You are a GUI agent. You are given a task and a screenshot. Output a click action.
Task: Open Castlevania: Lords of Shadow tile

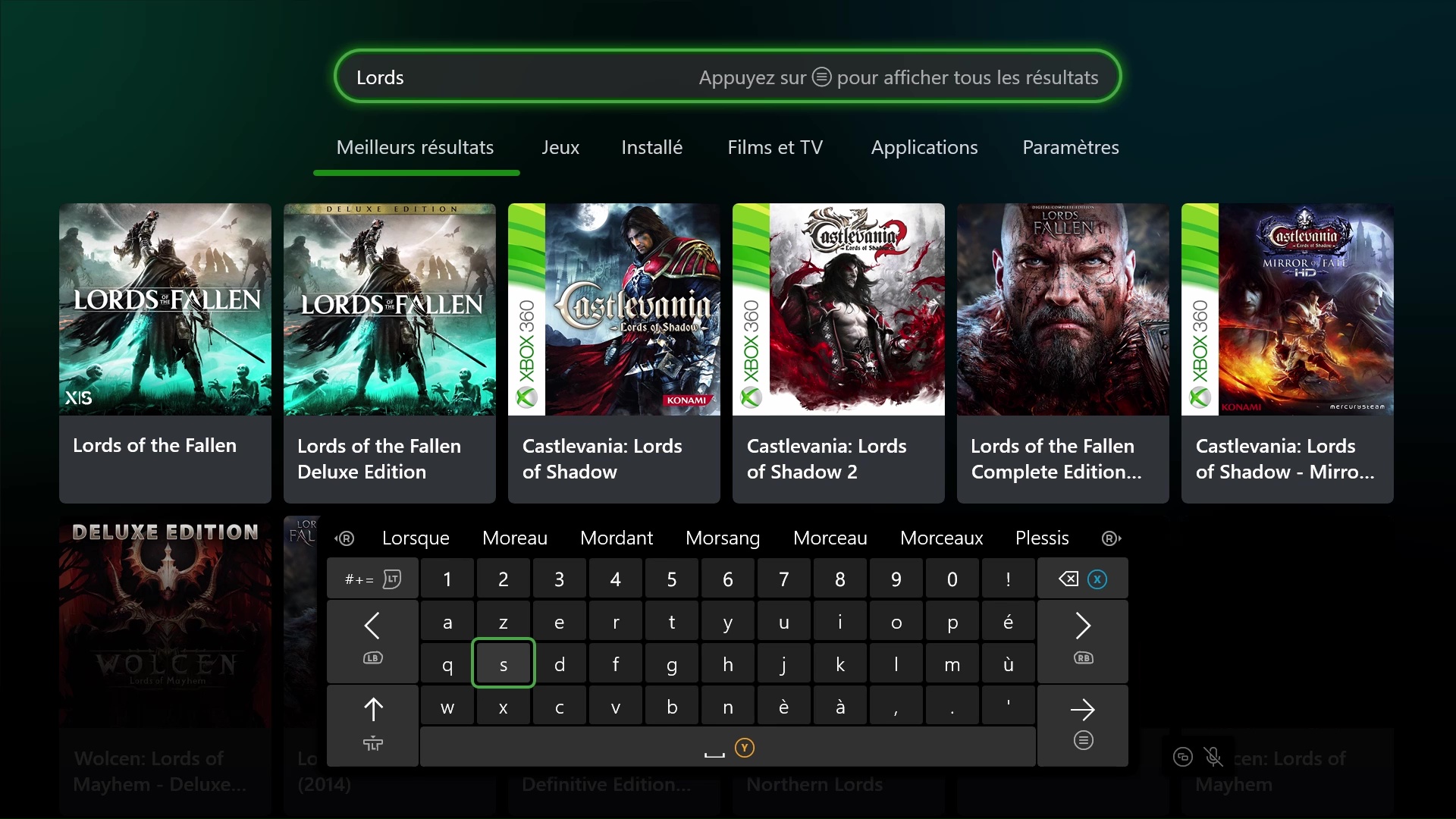pyautogui.click(x=614, y=353)
